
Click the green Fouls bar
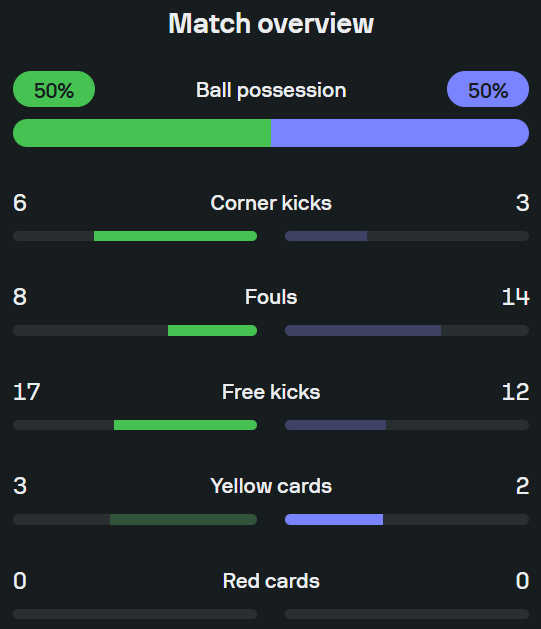(x=212, y=331)
